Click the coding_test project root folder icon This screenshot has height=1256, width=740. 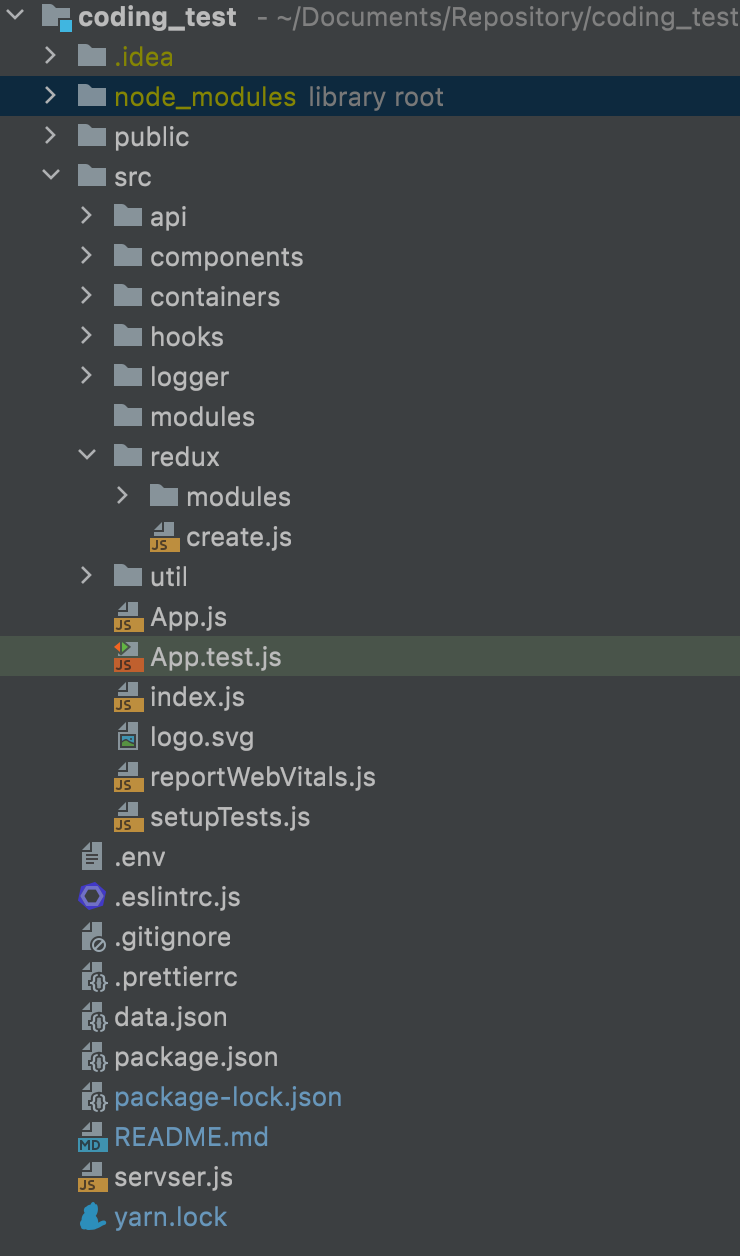(x=59, y=17)
